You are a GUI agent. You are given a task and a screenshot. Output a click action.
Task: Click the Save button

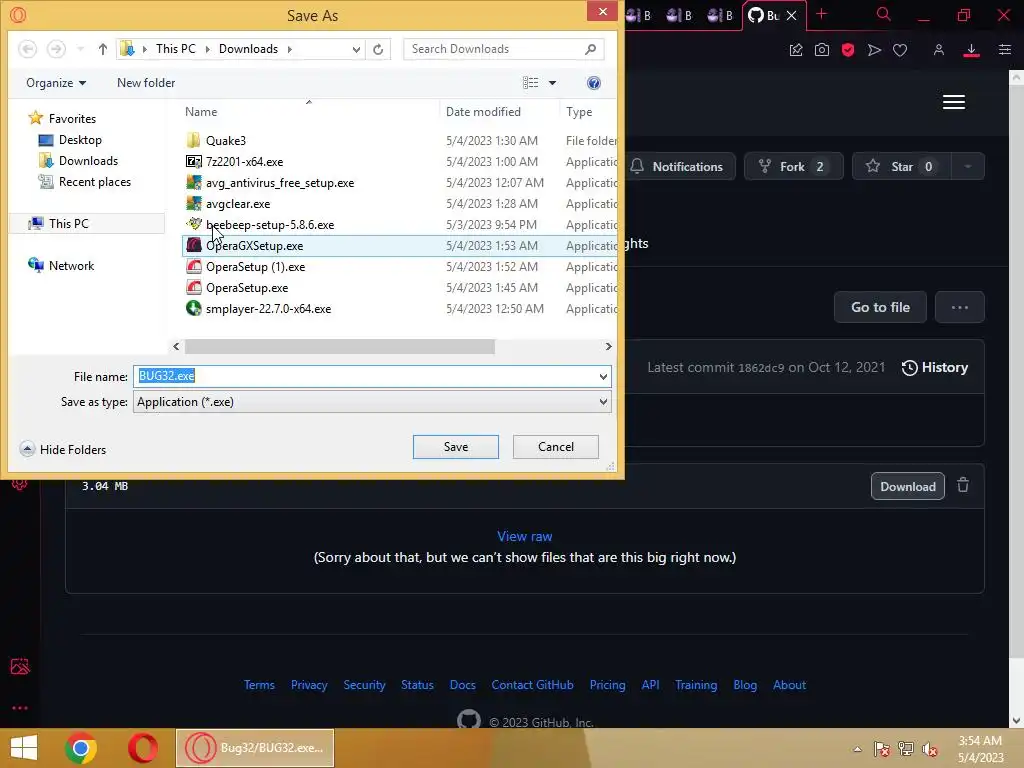tap(456, 447)
